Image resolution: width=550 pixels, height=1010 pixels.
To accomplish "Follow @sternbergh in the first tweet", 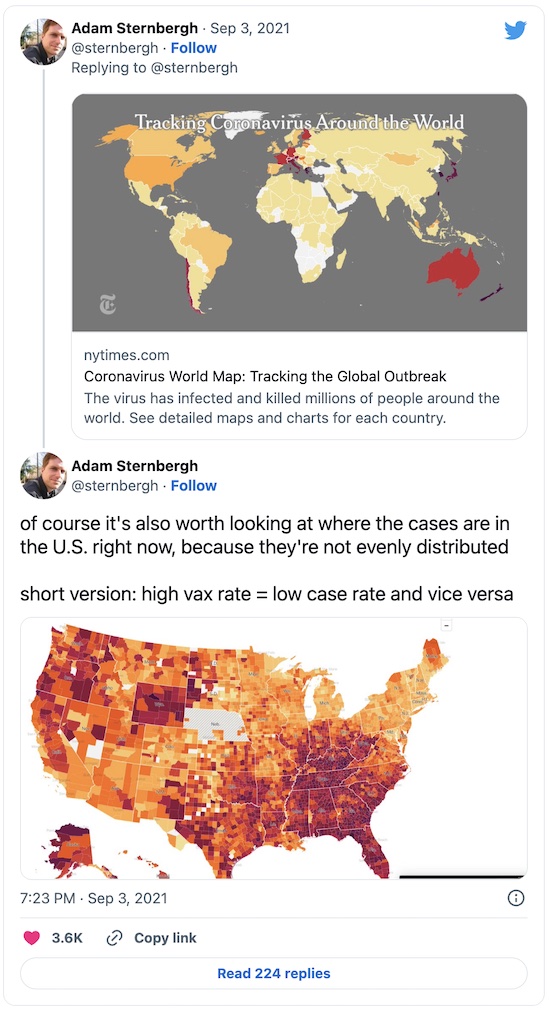I will 194,48.
